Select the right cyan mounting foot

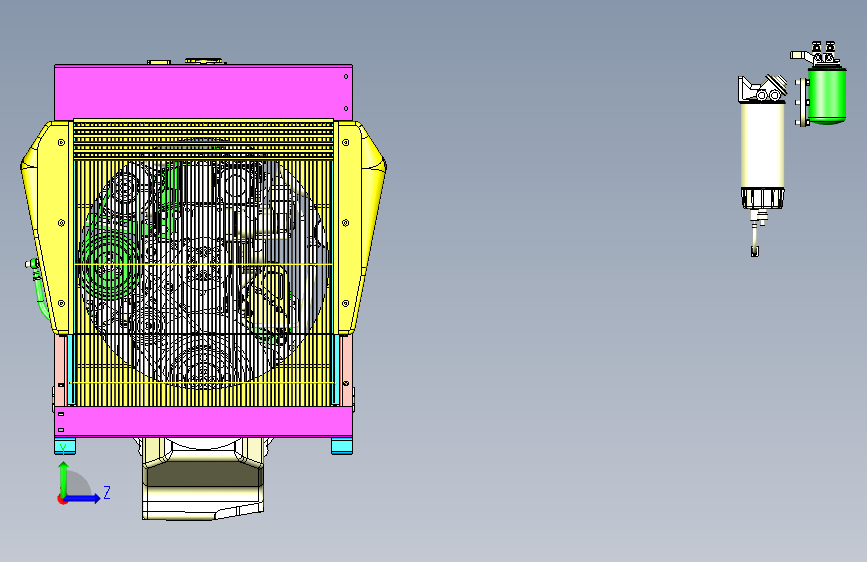(342, 446)
